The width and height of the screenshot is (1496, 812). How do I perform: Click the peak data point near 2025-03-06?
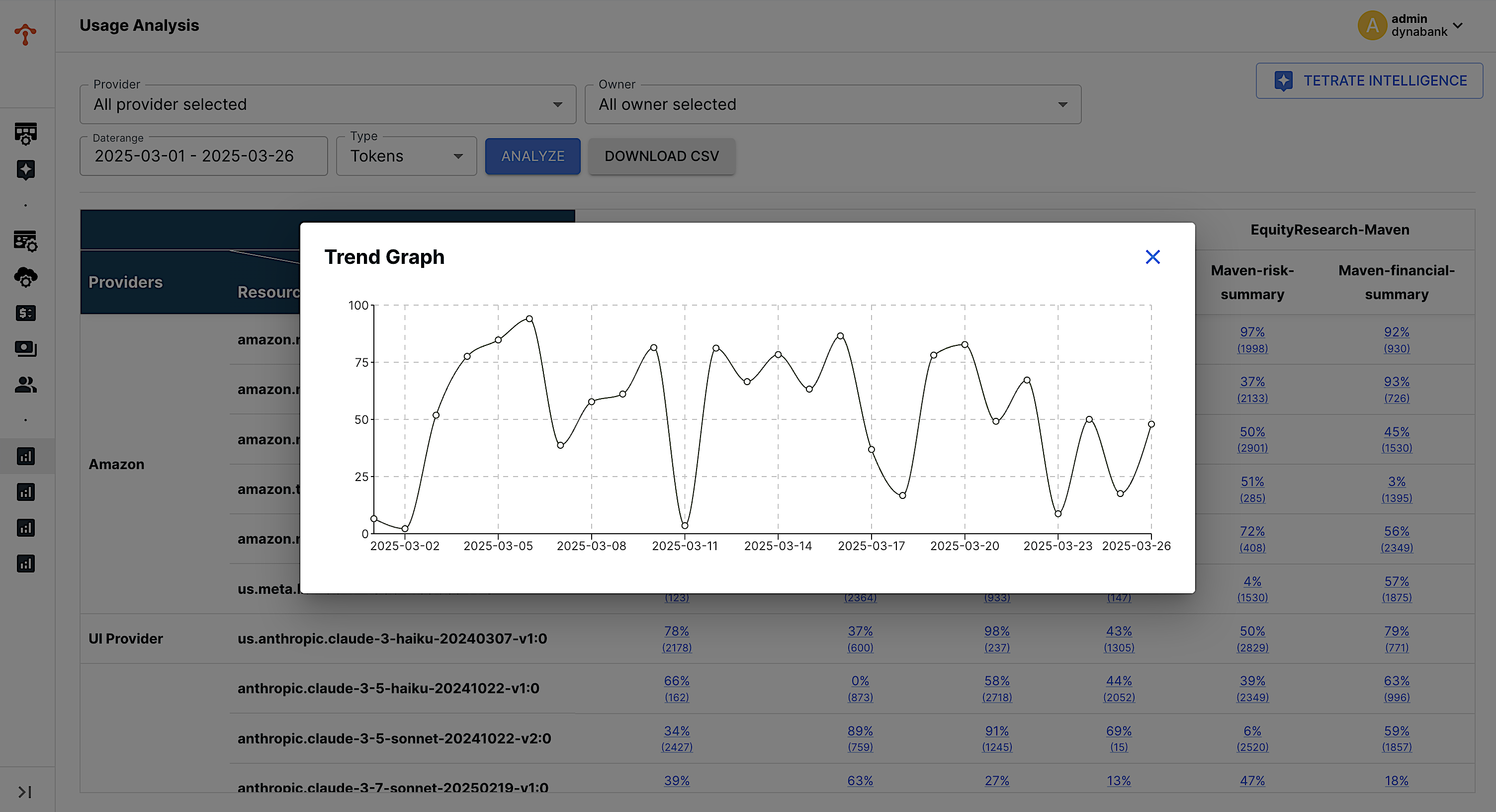click(529, 319)
